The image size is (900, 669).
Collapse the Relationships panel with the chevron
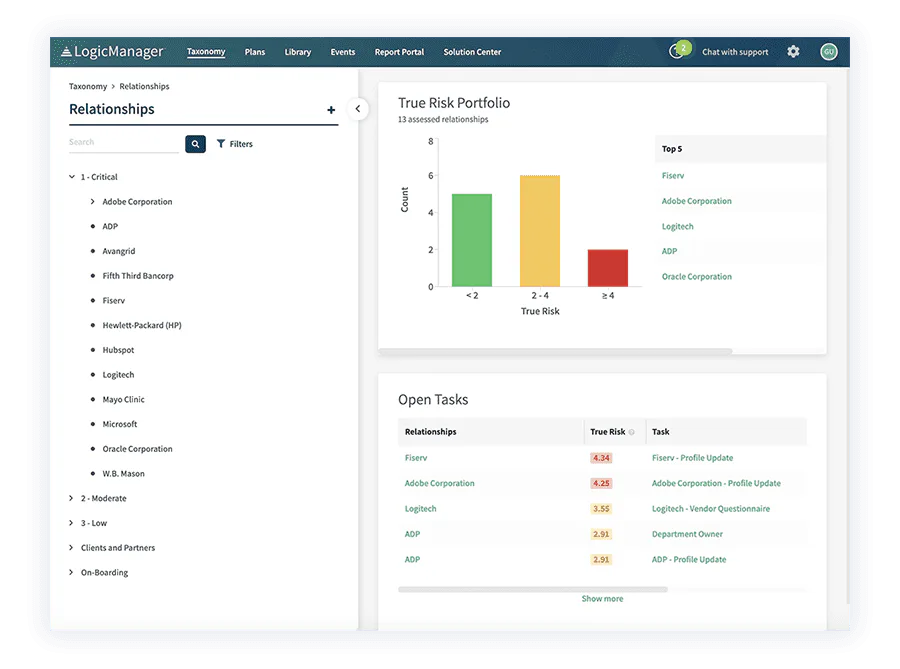[x=357, y=109]
